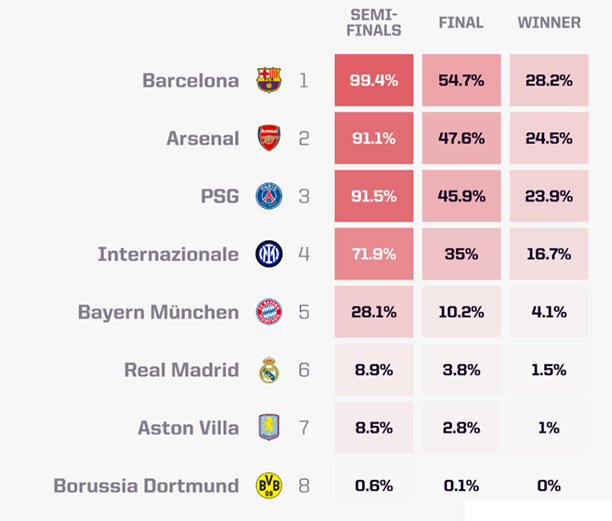Click the WINNER column header
Viewport: 612px width, 521px height.
coord(548,22)
